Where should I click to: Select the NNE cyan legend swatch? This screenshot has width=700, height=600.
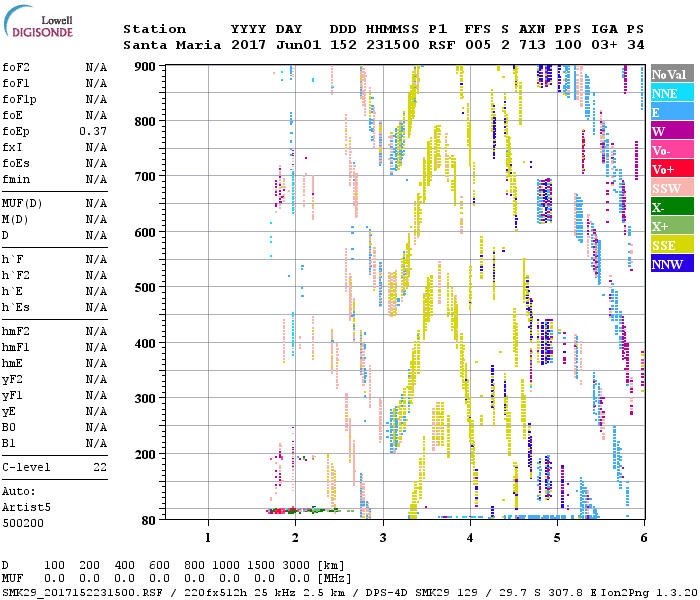672,93
